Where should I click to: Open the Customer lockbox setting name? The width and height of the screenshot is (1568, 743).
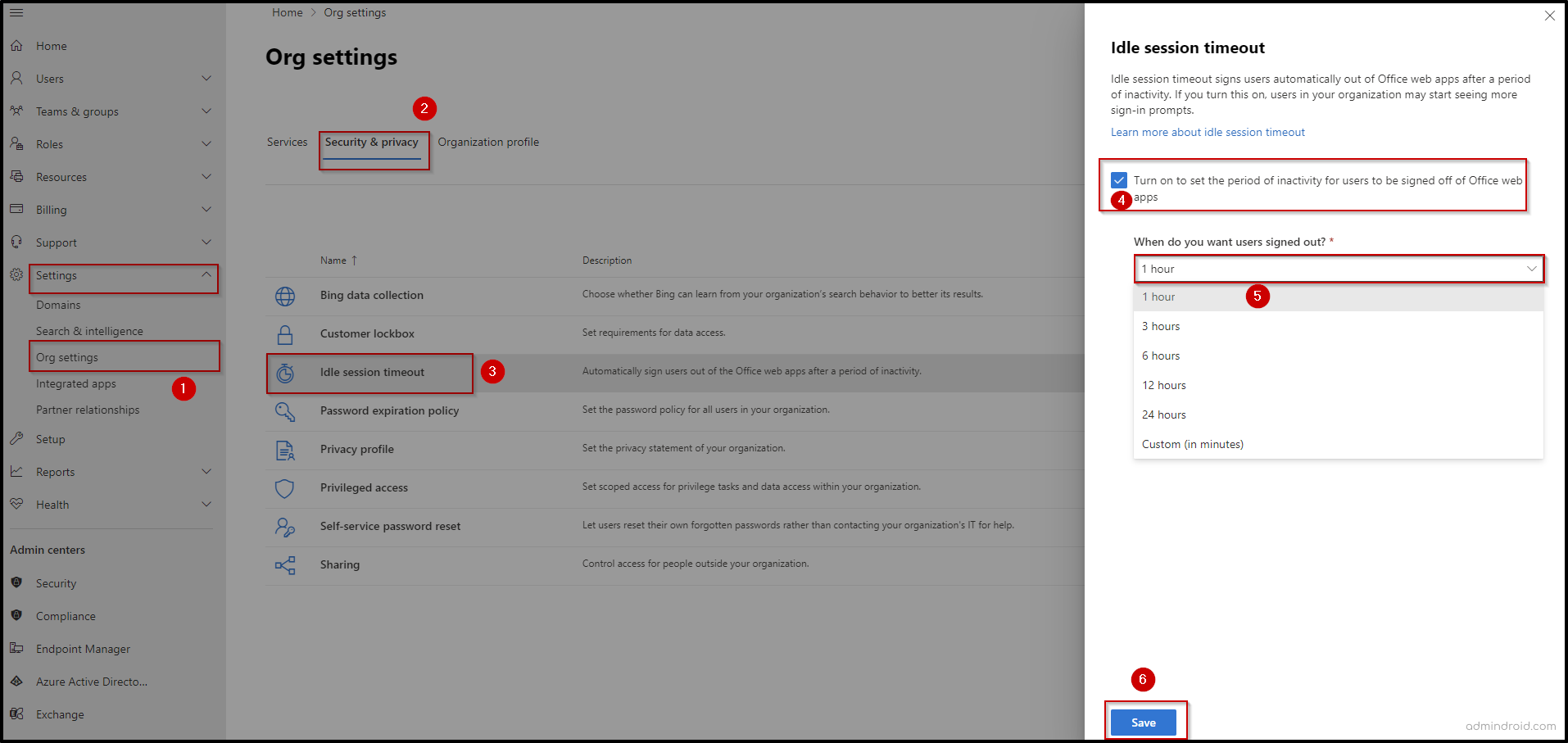pos(367,334)
